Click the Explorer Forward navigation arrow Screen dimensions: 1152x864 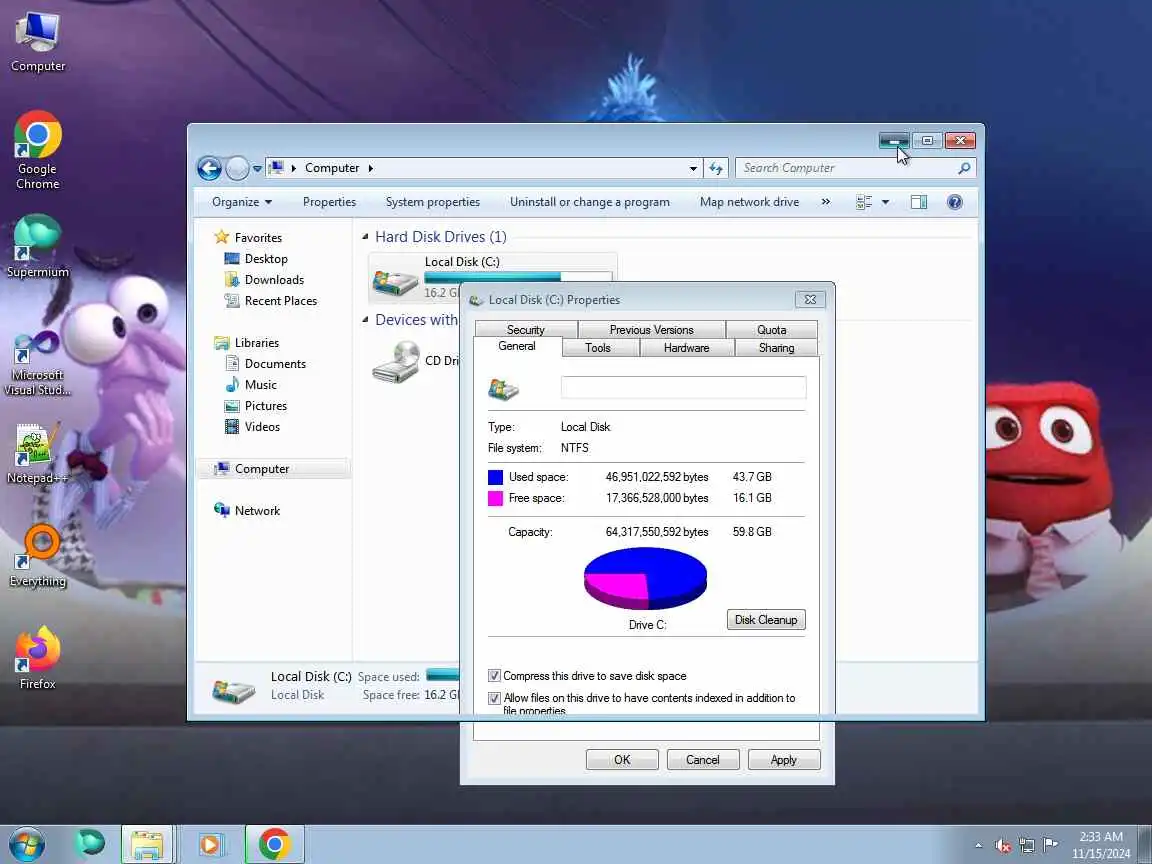coord(237,168)
